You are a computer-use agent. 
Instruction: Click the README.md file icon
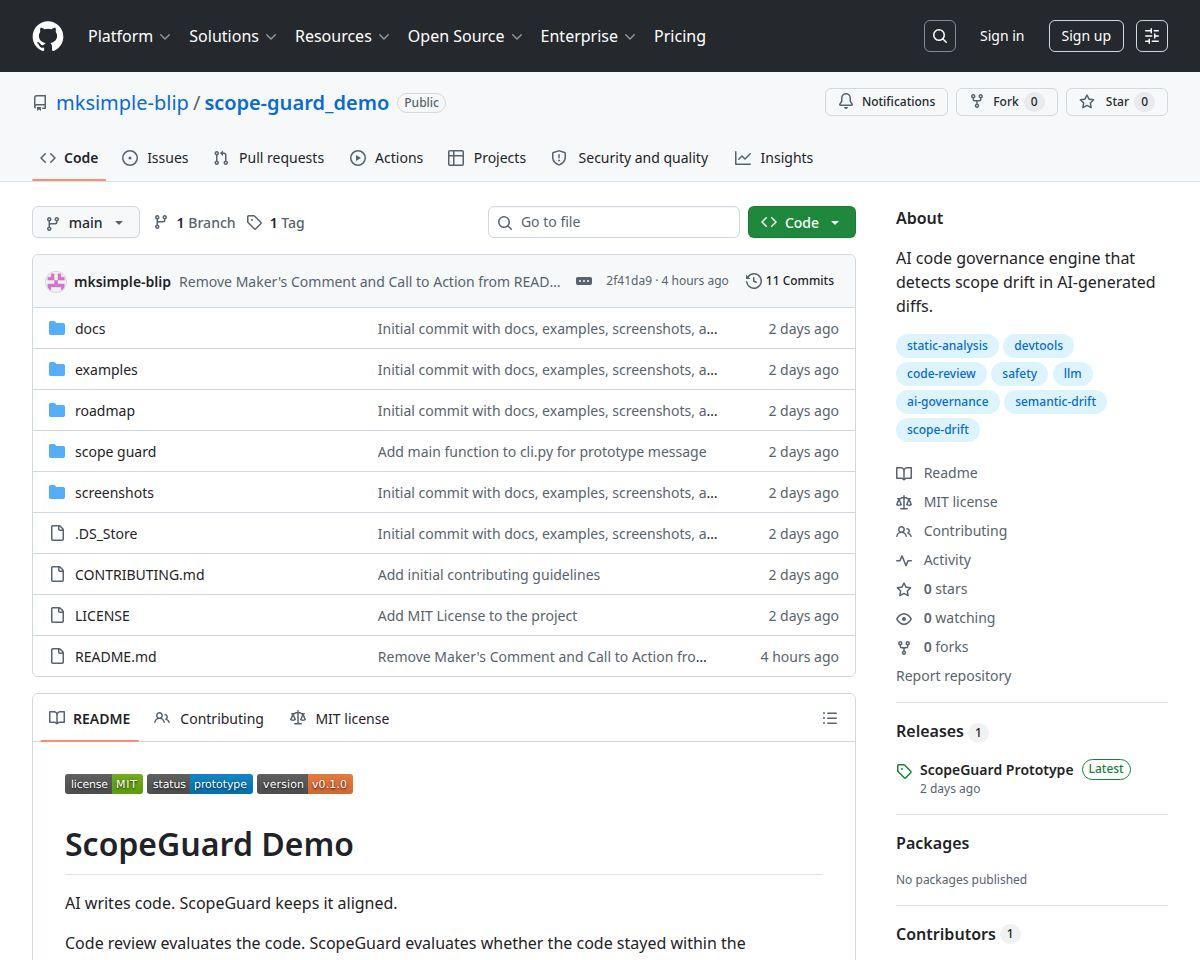tap(57, 657)
